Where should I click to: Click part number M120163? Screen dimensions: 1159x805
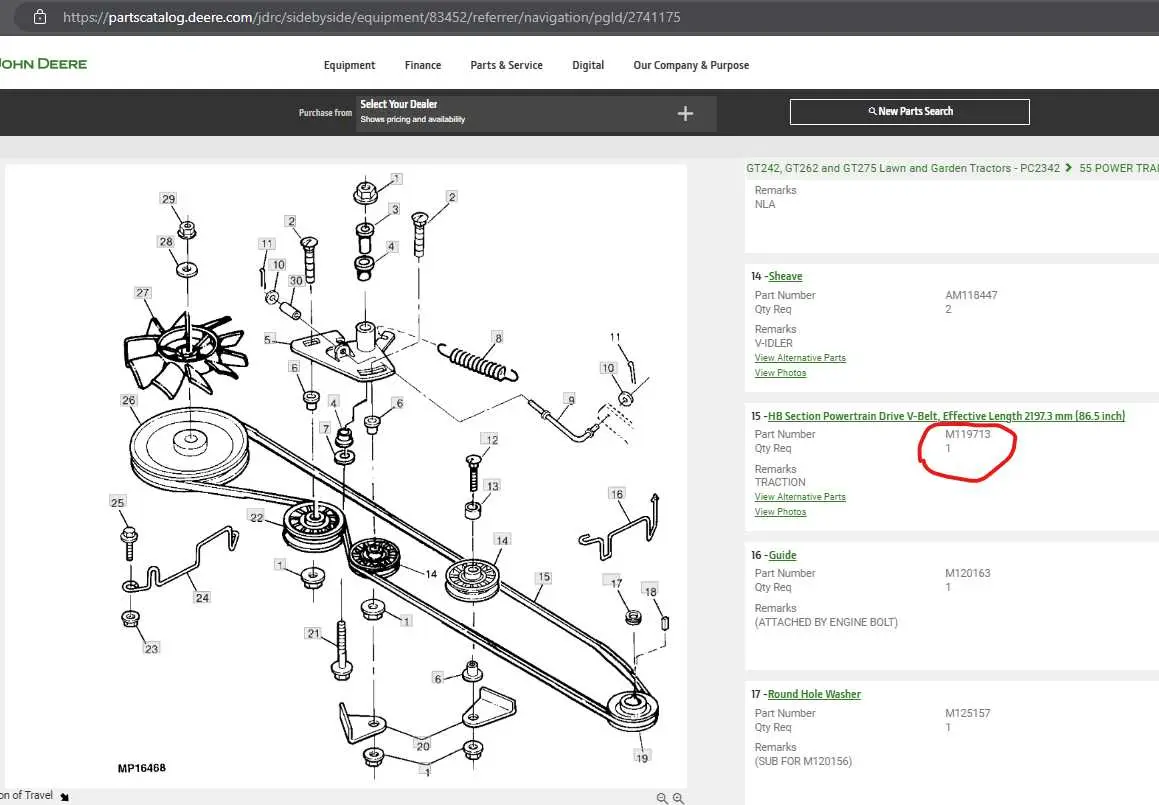[x=967, y=573]
